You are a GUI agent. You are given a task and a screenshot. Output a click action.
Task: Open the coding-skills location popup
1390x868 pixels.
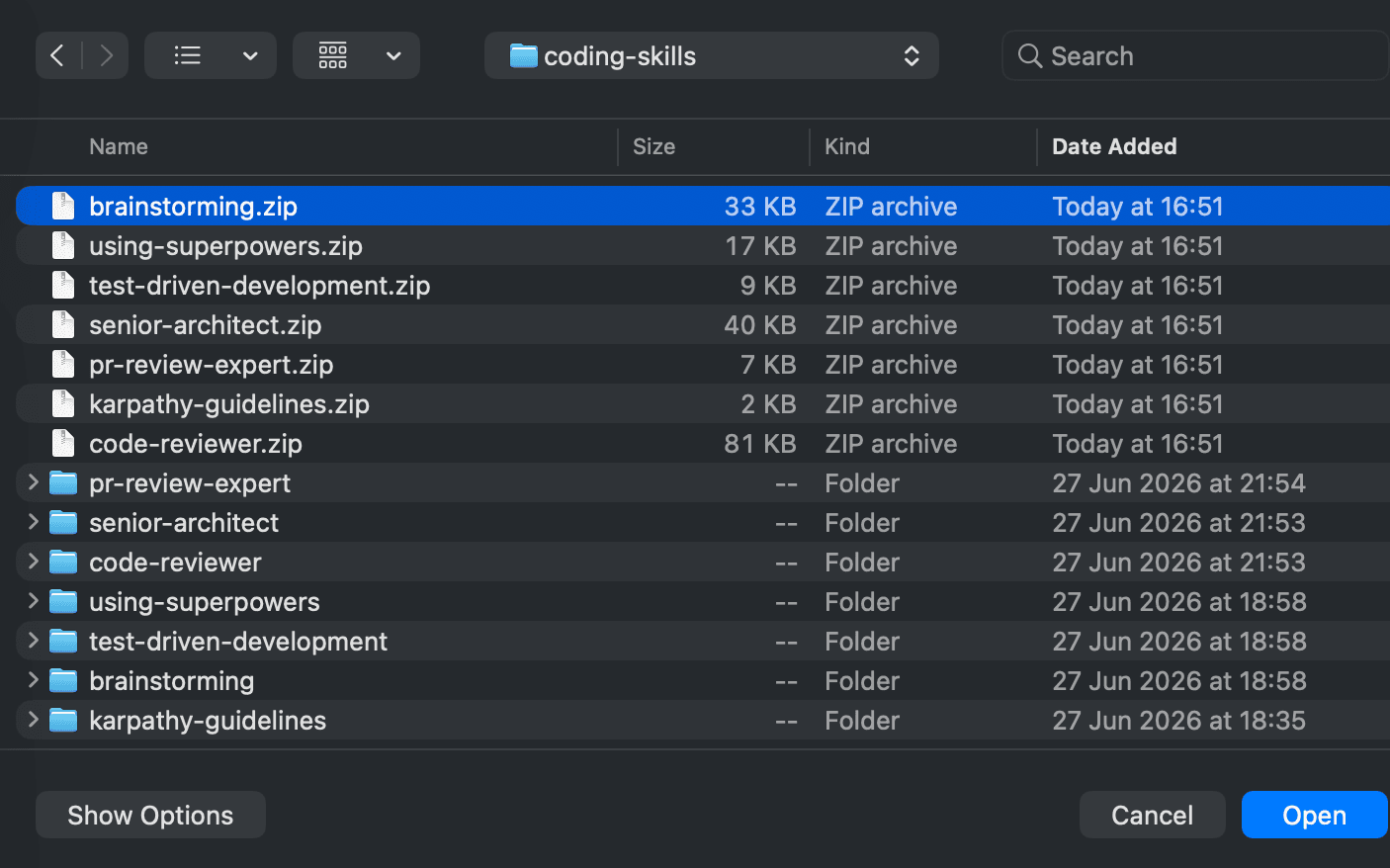(x=712, y=55)
